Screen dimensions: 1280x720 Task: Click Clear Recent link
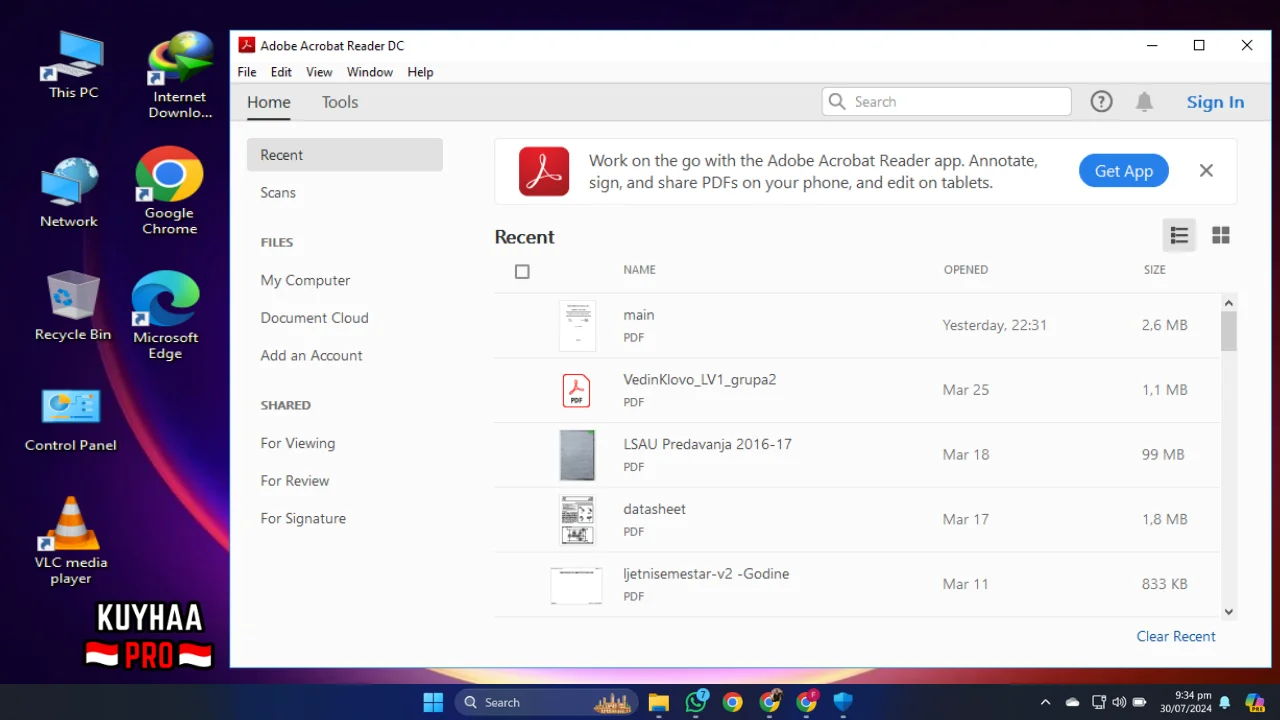[x=1176, y=636]
